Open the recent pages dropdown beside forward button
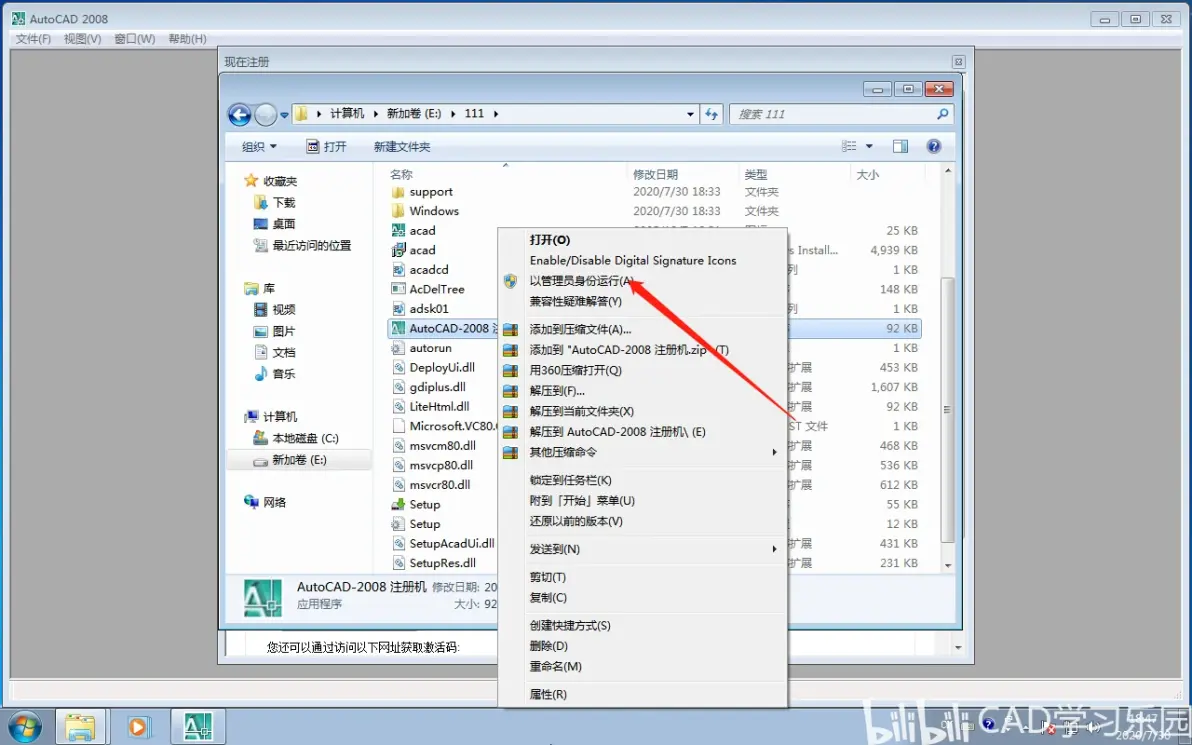 pos(284,116)
